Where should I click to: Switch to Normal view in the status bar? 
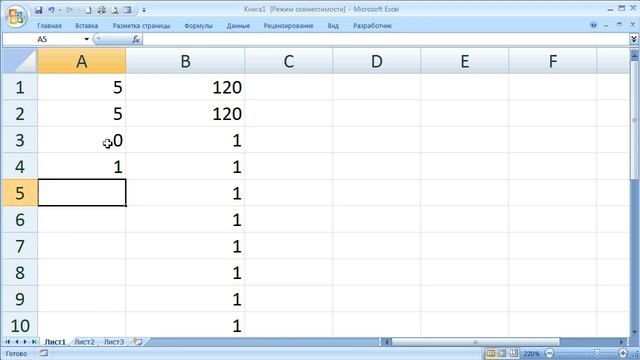tap(491, 353)
